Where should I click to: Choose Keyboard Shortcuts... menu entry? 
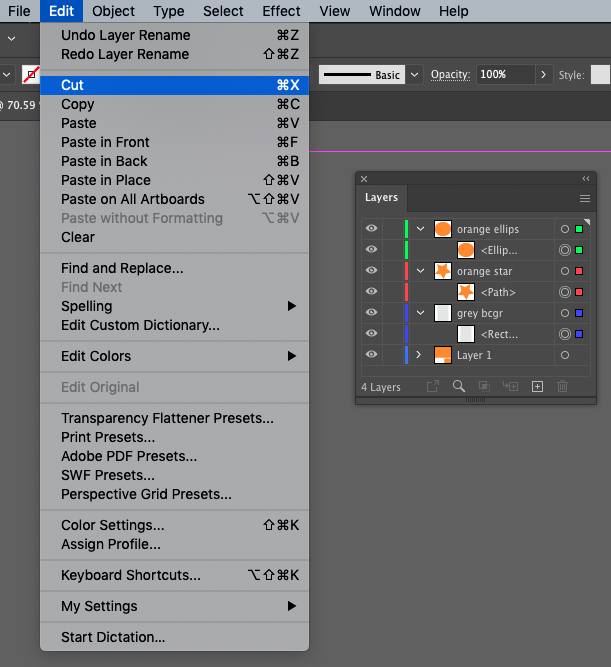tap(131, 575)
